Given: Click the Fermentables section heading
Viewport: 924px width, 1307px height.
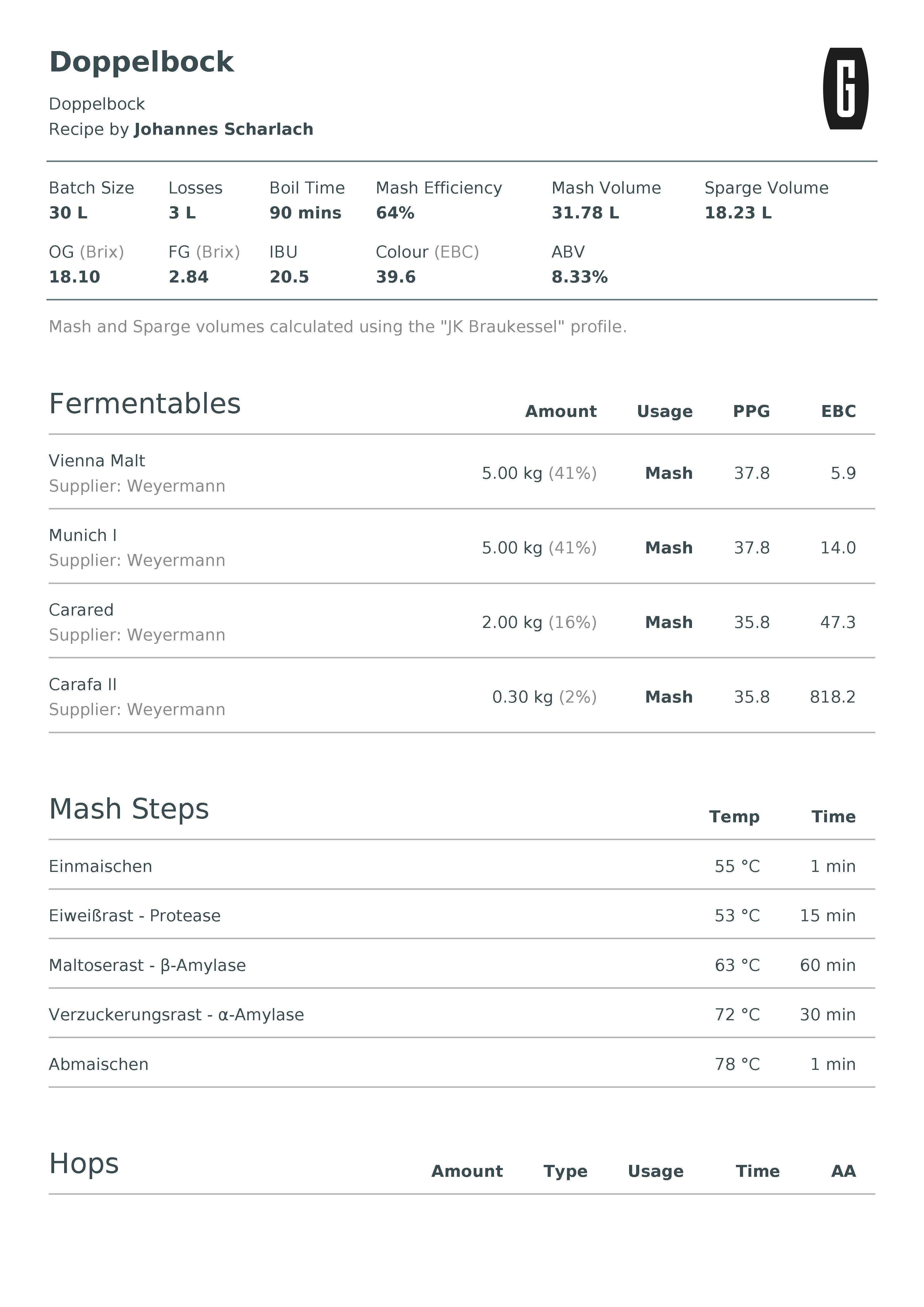Looking at the screenshot, I should (145, 404).
